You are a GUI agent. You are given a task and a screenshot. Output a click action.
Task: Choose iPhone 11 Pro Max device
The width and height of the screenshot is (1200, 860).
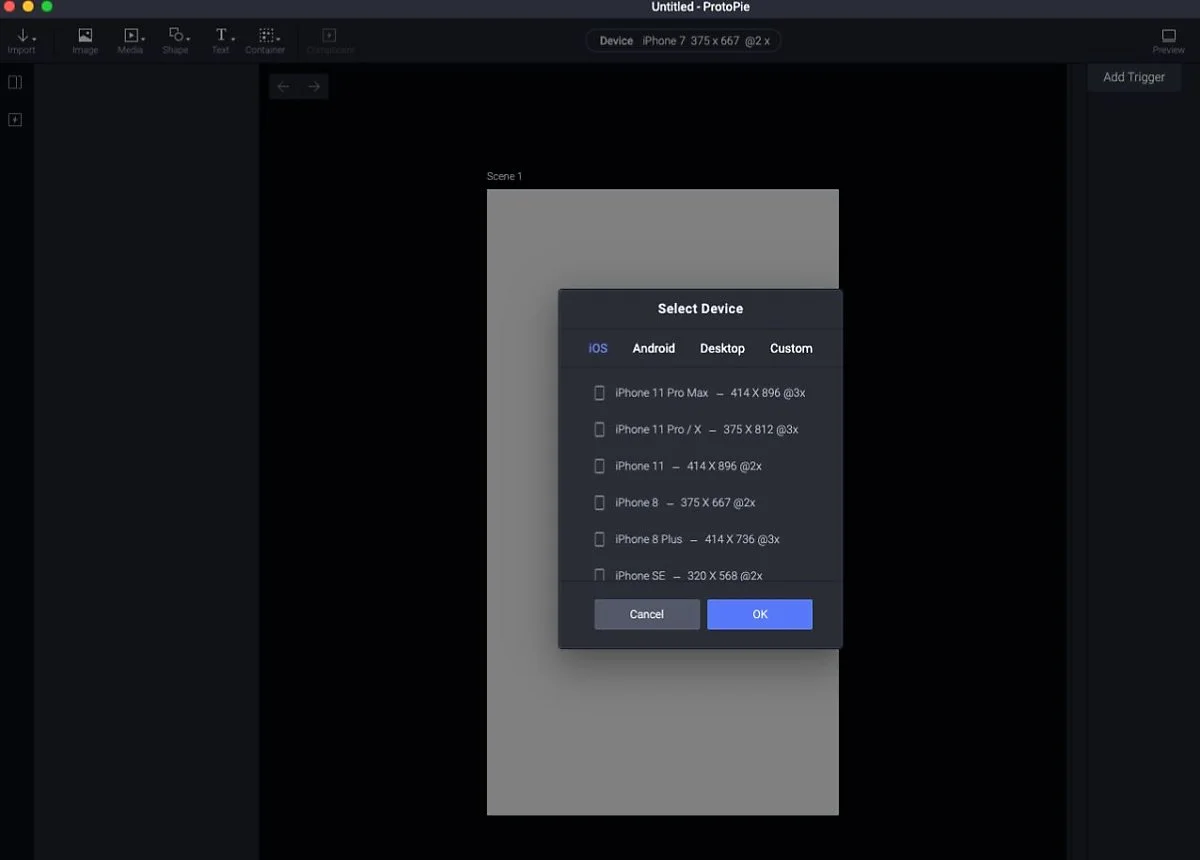(700, 393)
